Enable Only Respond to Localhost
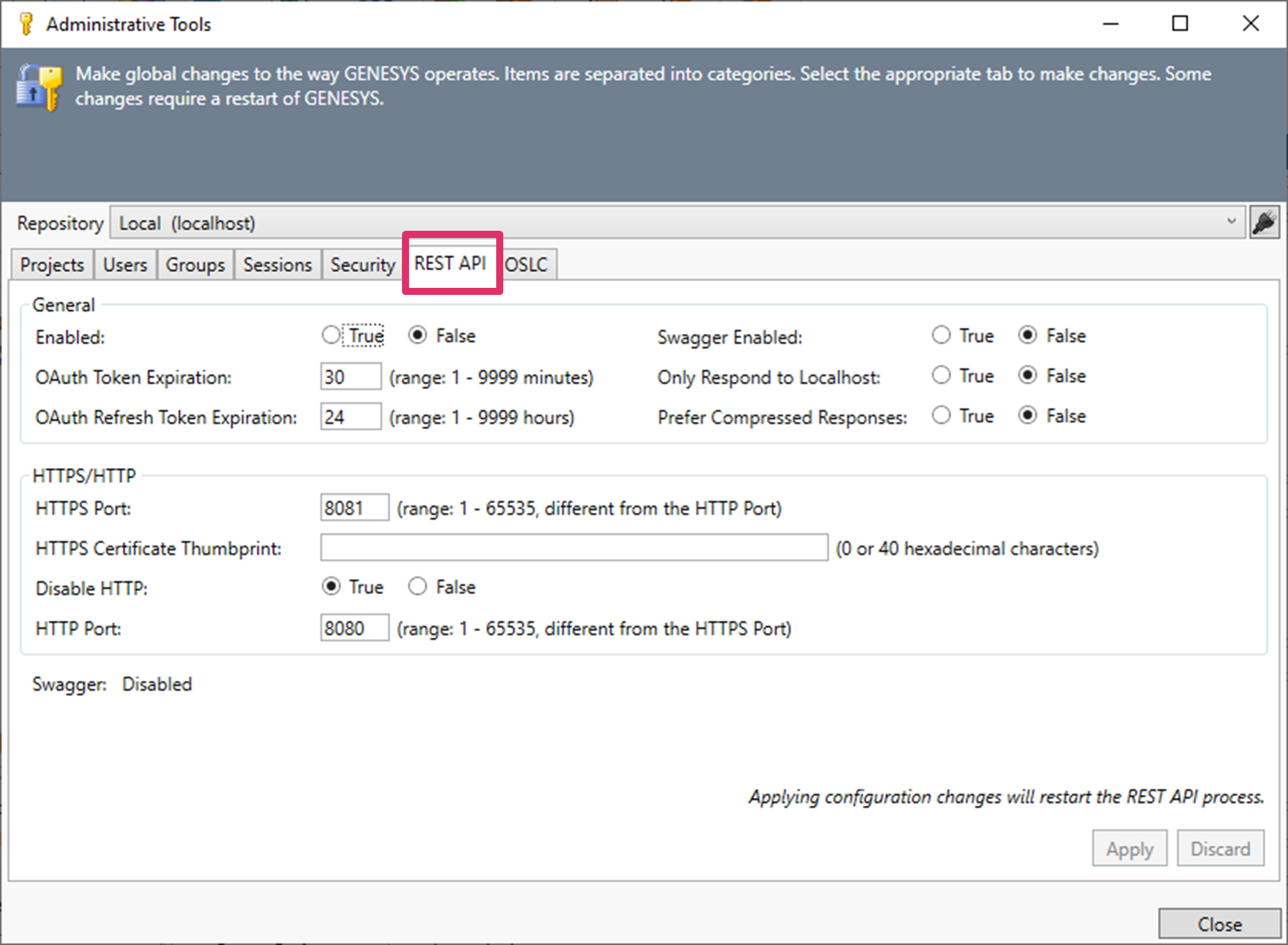The width and height of the screenshot is (1288, 945). pos(941,375)
